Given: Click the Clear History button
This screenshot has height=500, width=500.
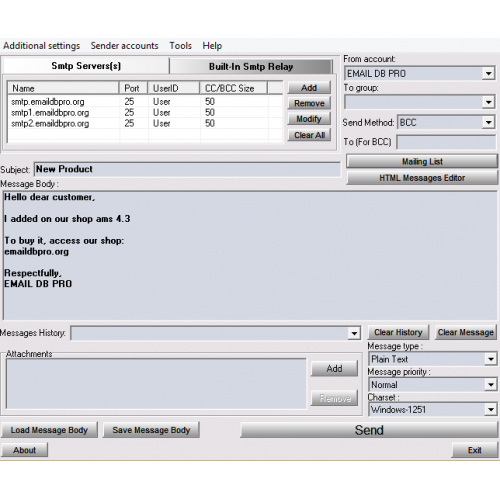Looking at the screenshot, I should click(x=398, y=332).
